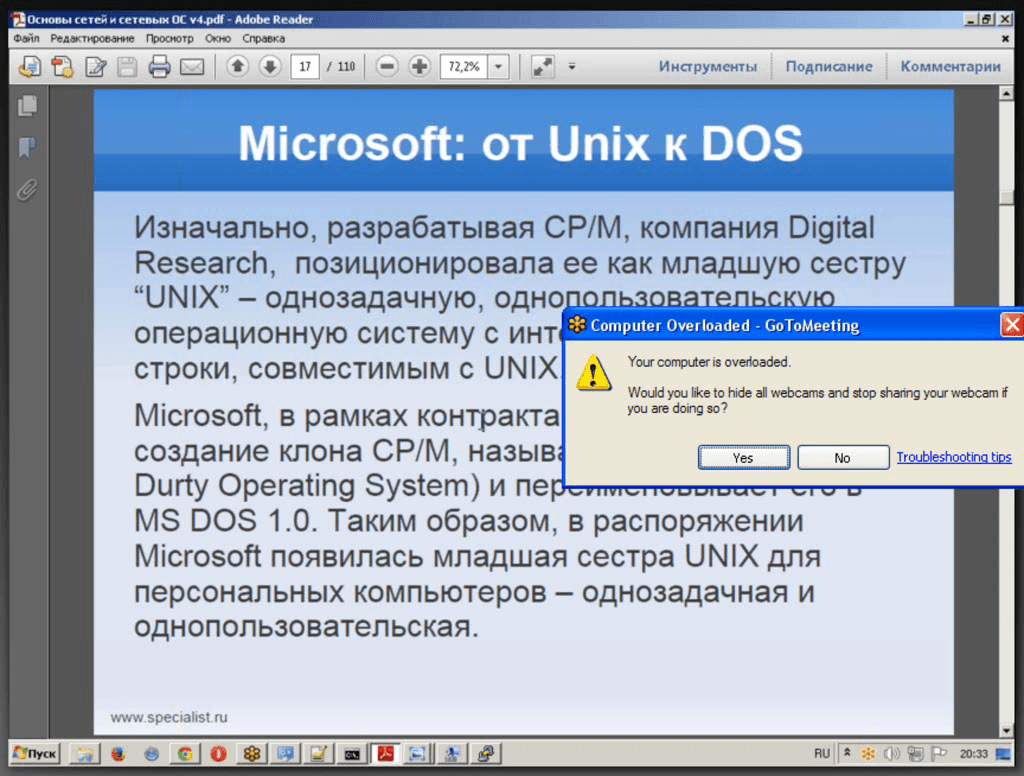Screen dimensions: 1024x776
Task: Click Adobe Reader taskbar button
Action: [x=385, y=754]
